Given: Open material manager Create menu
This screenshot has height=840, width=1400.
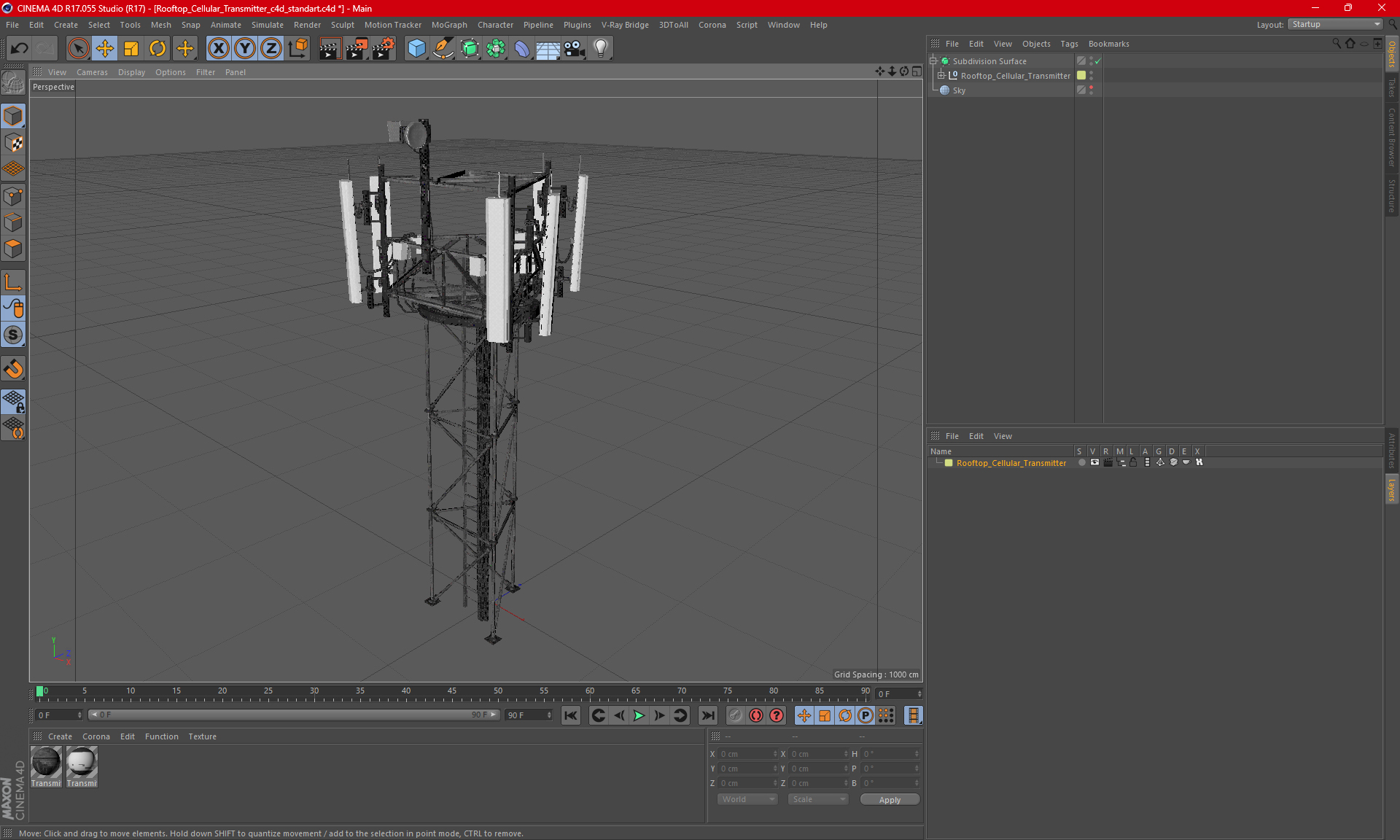Looking at the screenshot, I should (60, 736).
